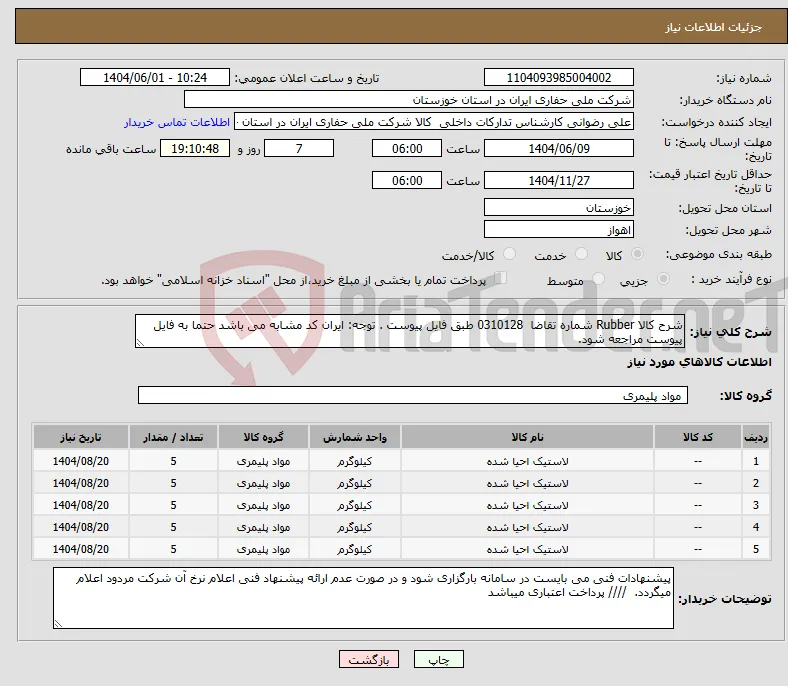Click کیلوگرم unit in row 2
Image resolution: width=788 pixels, height=686 pixels.
click(x=355, y=483)
